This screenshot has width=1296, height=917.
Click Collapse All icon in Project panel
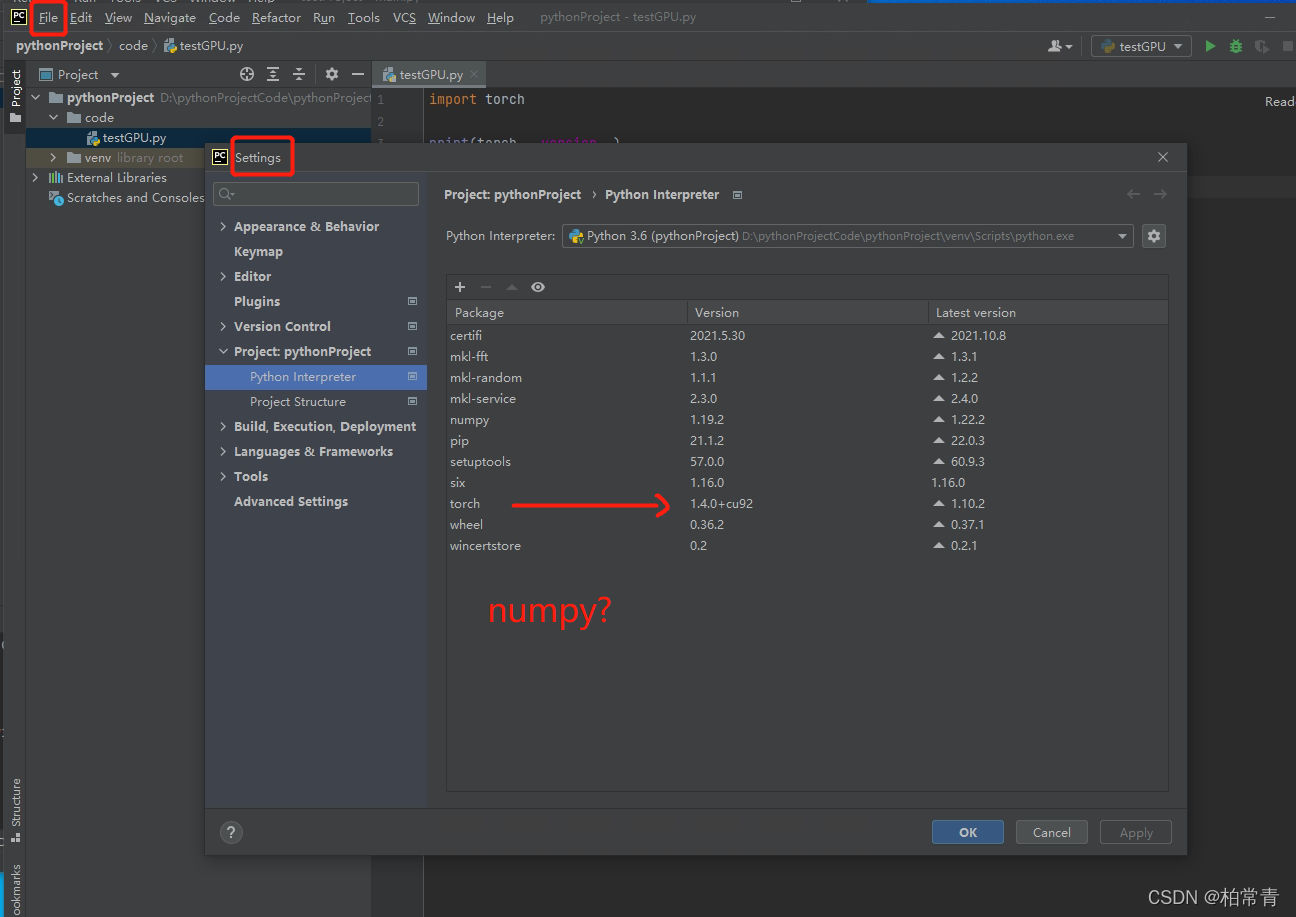[x=298, y=74]
